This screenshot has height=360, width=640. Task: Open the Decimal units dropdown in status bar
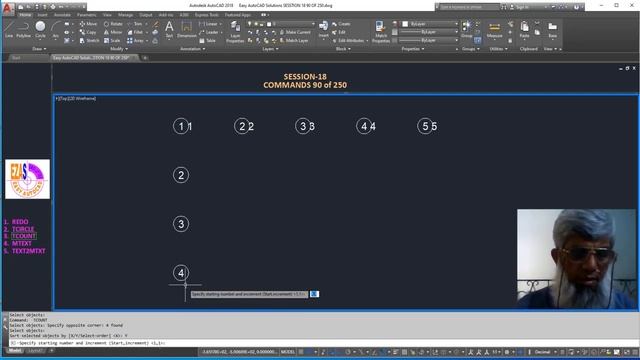[545, 352]
